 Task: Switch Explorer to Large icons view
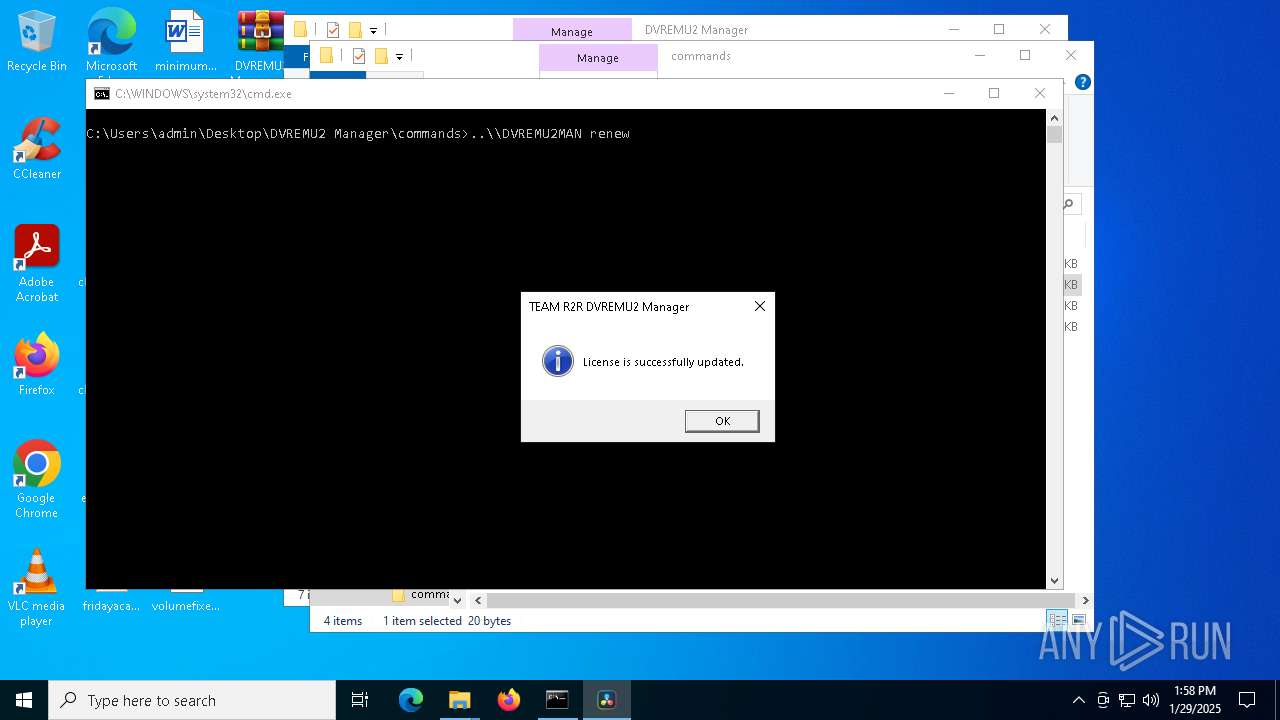coord(1078,620)
